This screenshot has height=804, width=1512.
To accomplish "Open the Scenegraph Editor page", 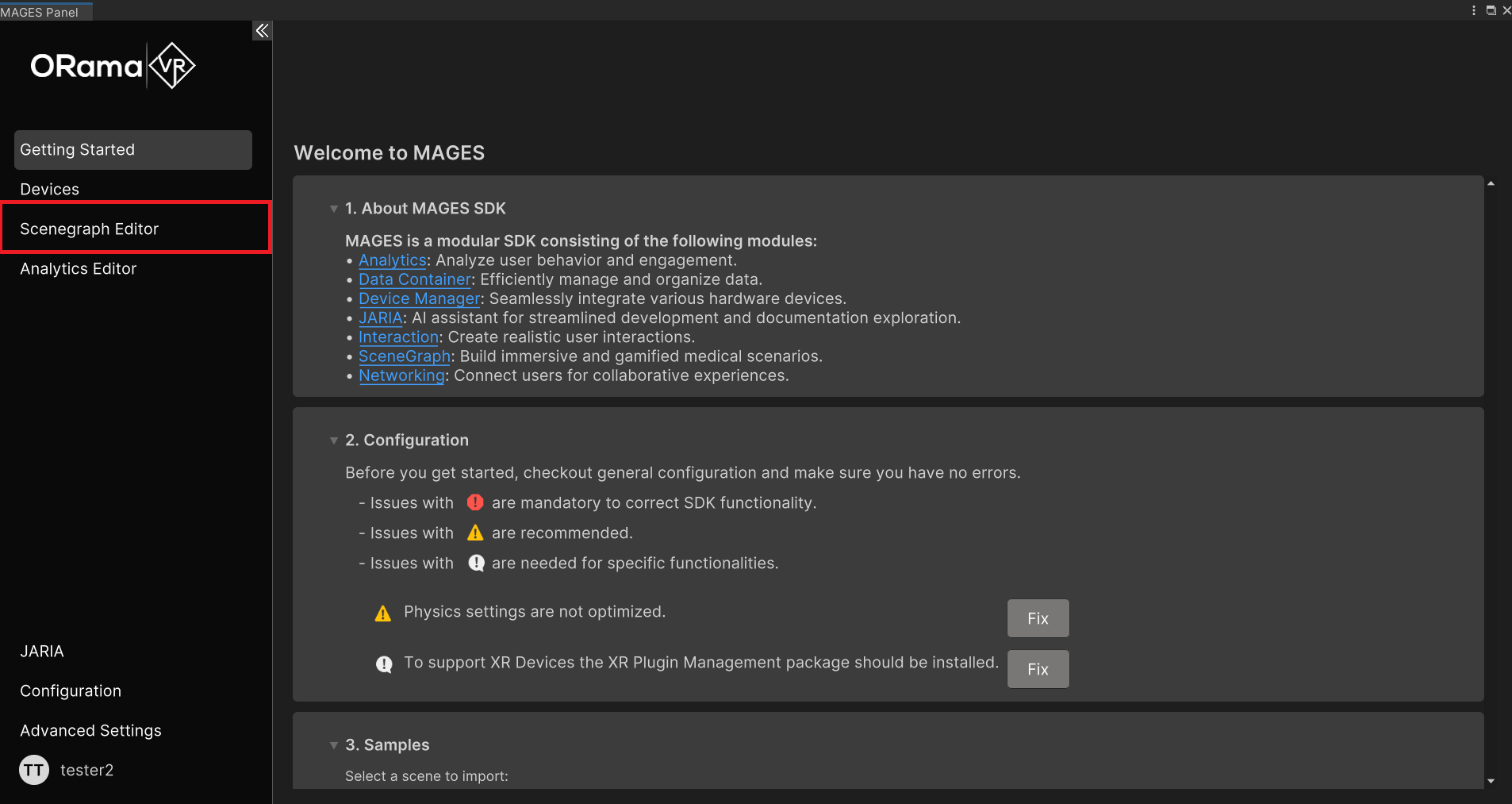I will [89, 229].
